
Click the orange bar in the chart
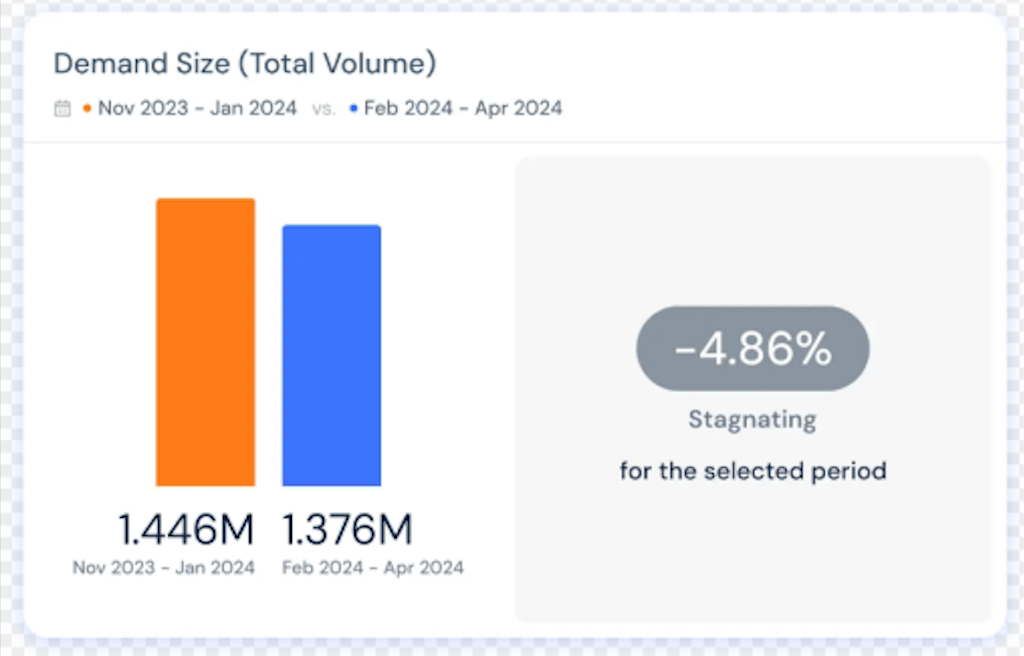tap(205, 342)
